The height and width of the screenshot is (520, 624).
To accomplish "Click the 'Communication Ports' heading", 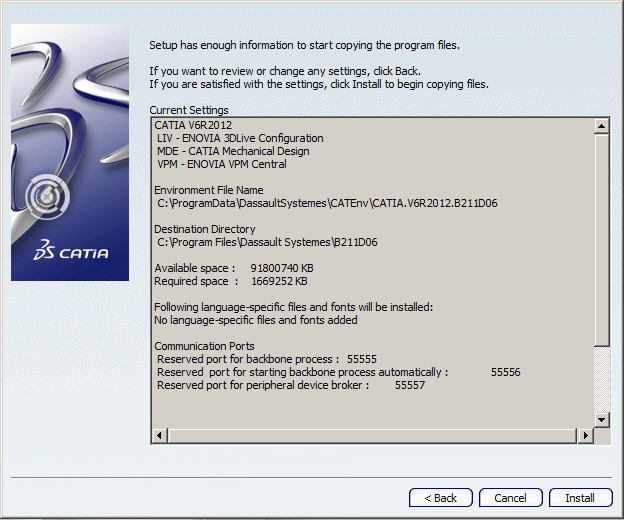I will pos(204,346).
